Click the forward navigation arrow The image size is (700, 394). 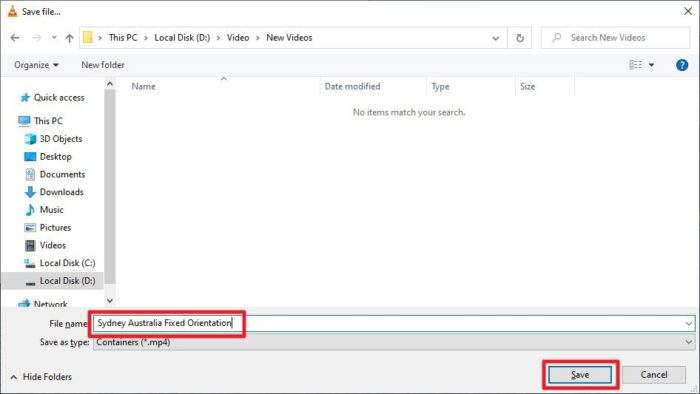(x=37, y=38)
